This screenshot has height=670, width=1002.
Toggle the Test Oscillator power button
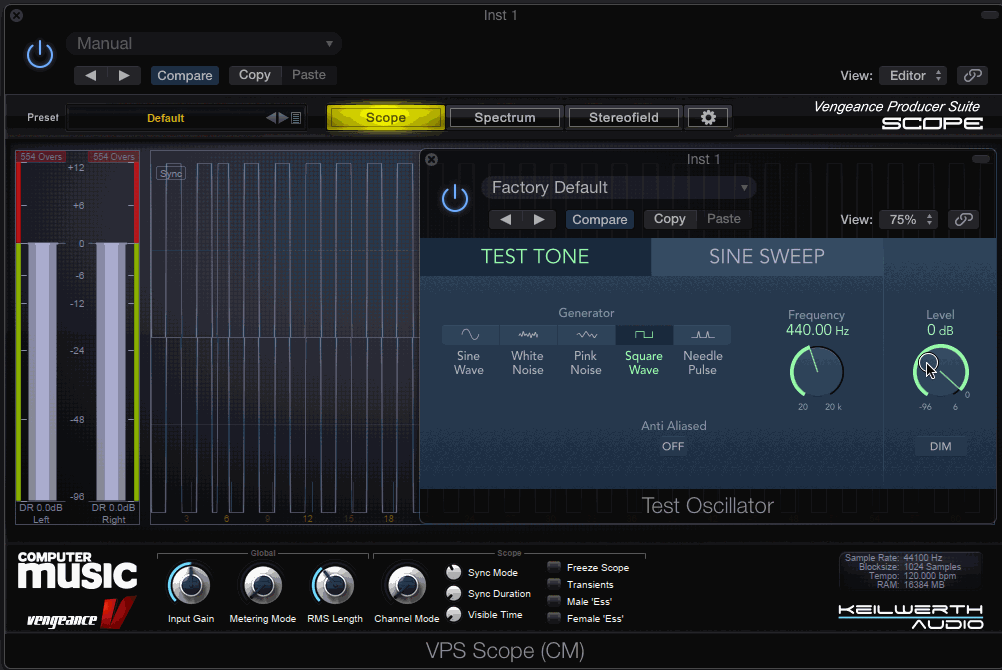455,198
